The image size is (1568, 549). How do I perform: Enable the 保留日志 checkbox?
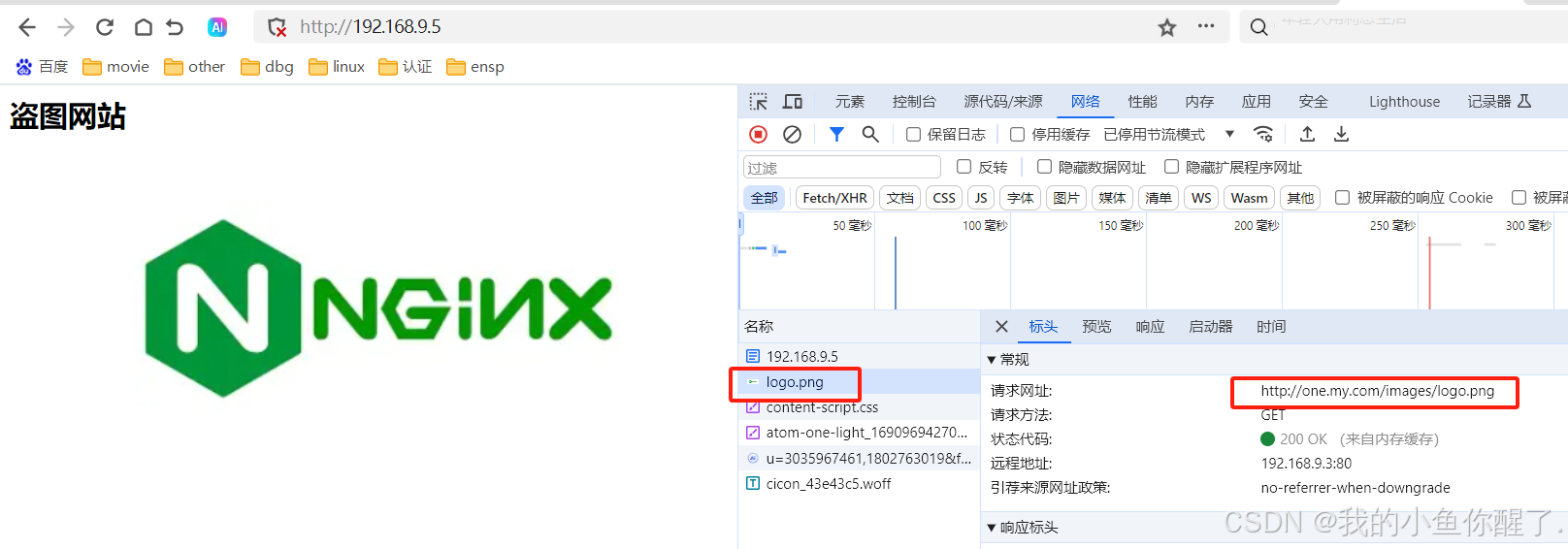tap(913, 135)
